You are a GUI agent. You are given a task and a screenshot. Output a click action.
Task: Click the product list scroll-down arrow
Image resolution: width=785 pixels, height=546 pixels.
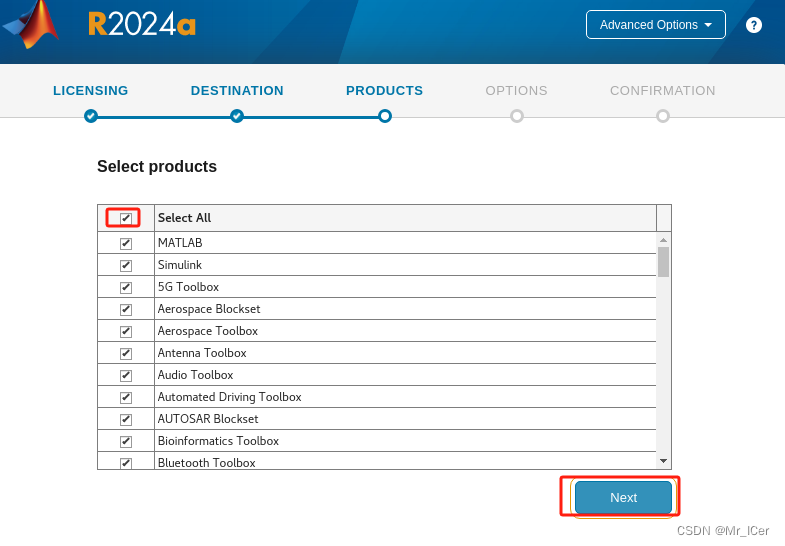[663, 461]
